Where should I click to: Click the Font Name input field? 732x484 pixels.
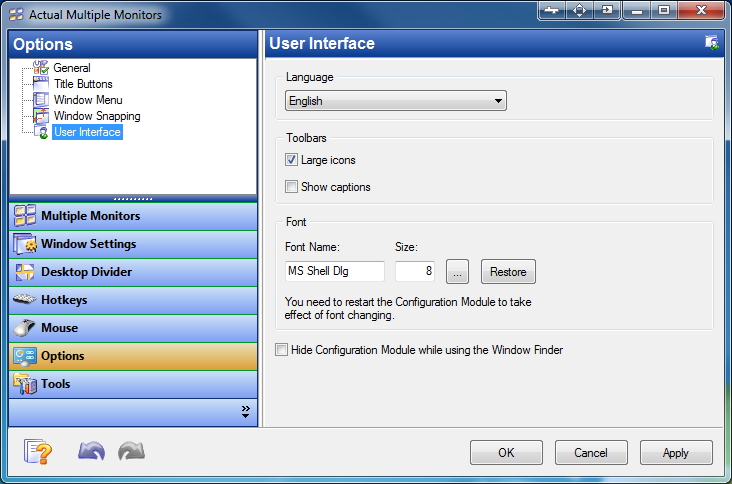(x=335, y=271)
